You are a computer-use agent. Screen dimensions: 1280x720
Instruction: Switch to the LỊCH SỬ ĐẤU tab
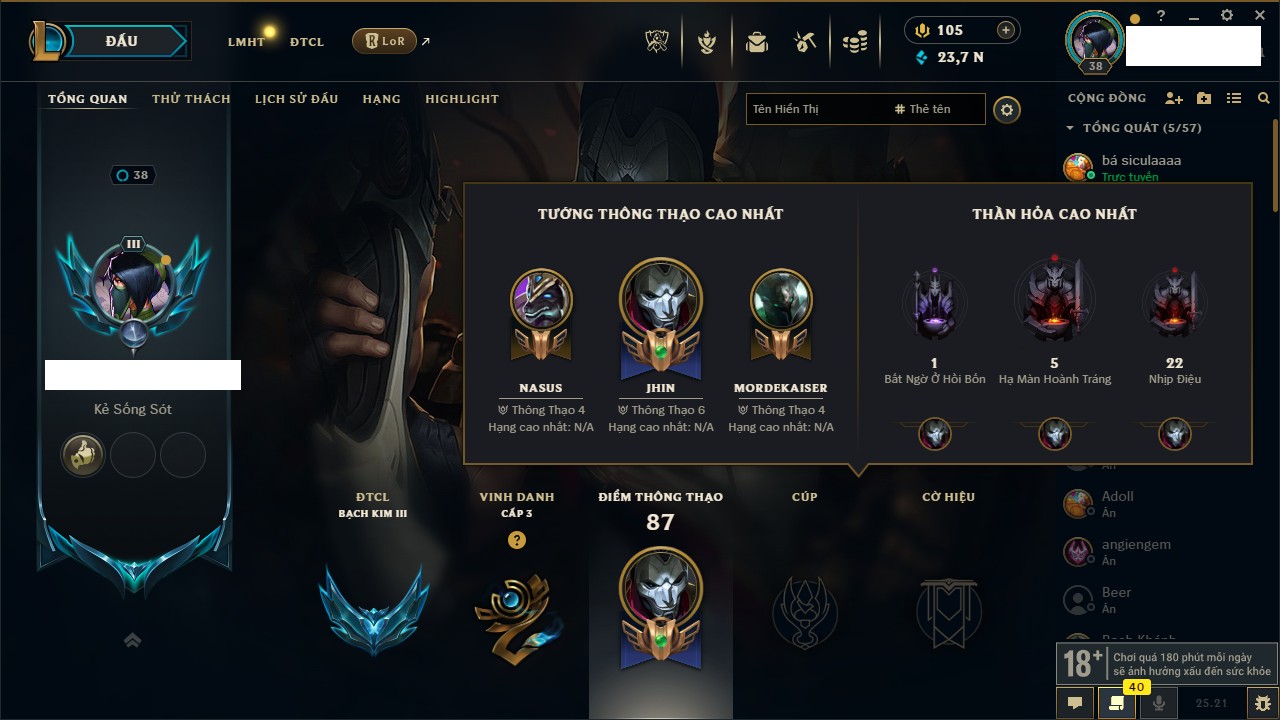click(296, 99)
